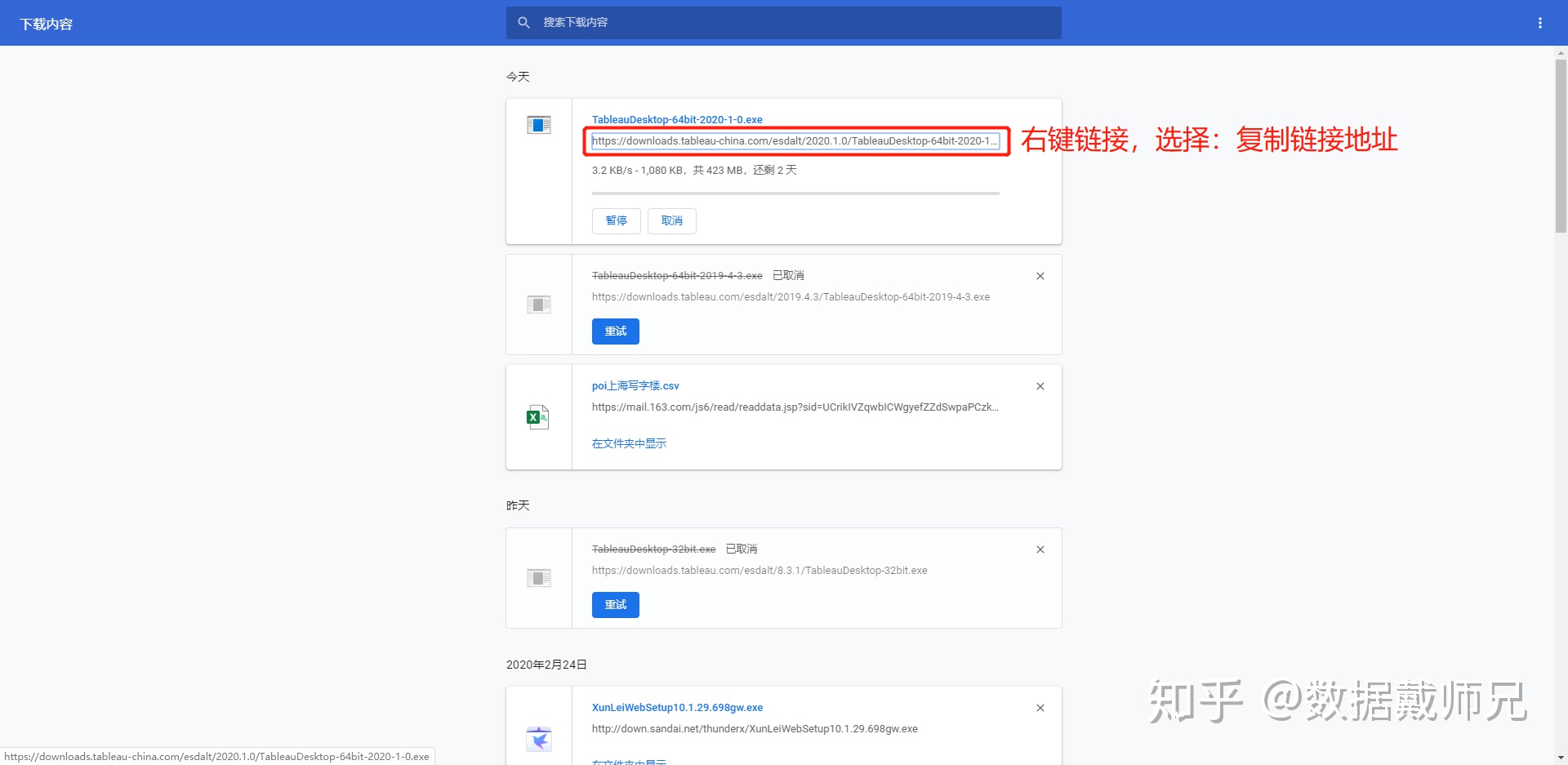The width and height of the screenshot is (1568, 765).
Task: Click the download speed status text 3.2 KB/s
Action: click(694, 170)
